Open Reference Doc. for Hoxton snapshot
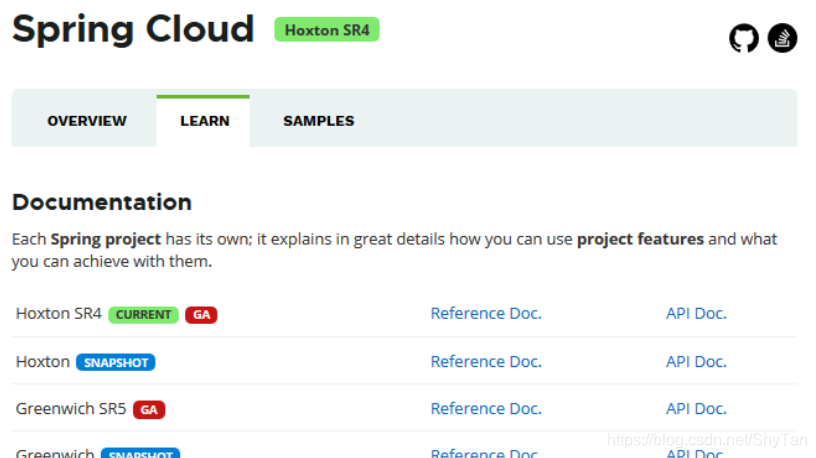This screenshot has height=458, width=816. click(486, 361)
